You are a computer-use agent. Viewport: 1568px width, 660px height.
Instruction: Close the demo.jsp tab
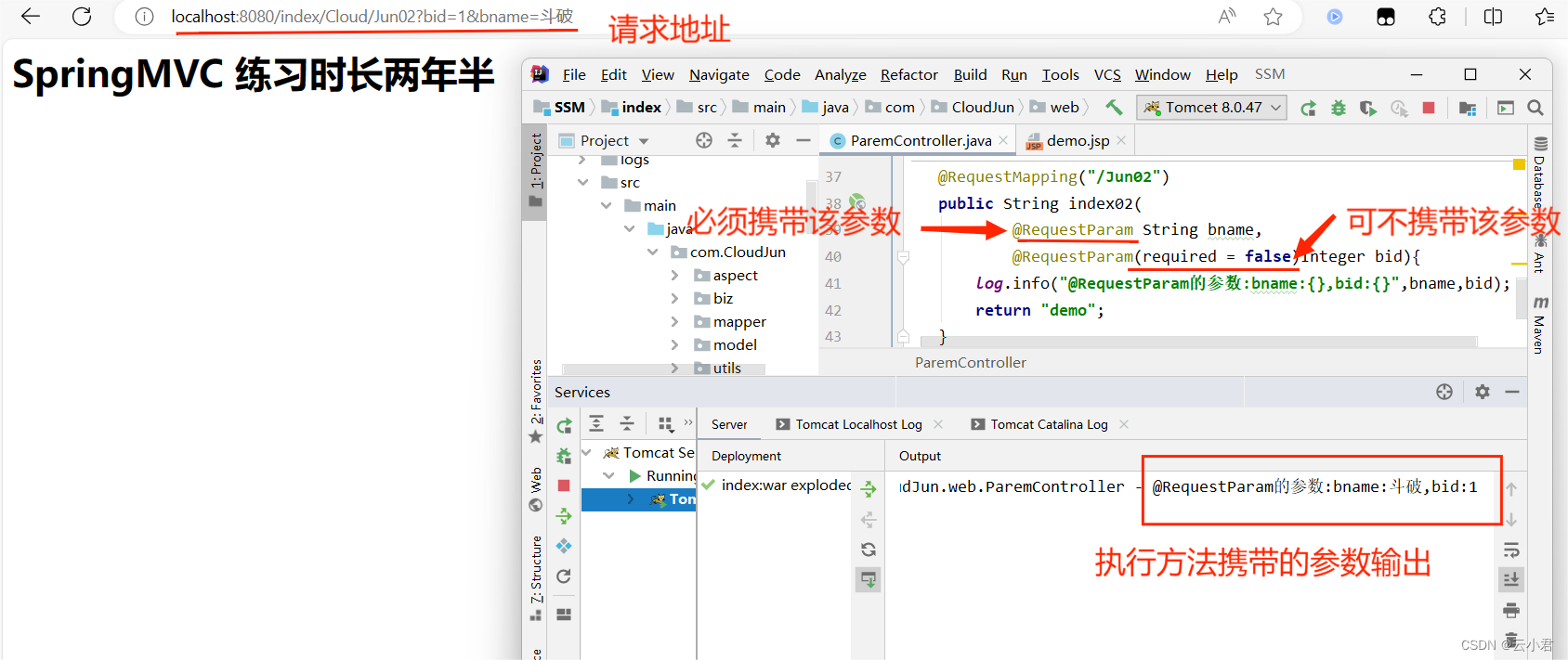[1121, 140]
